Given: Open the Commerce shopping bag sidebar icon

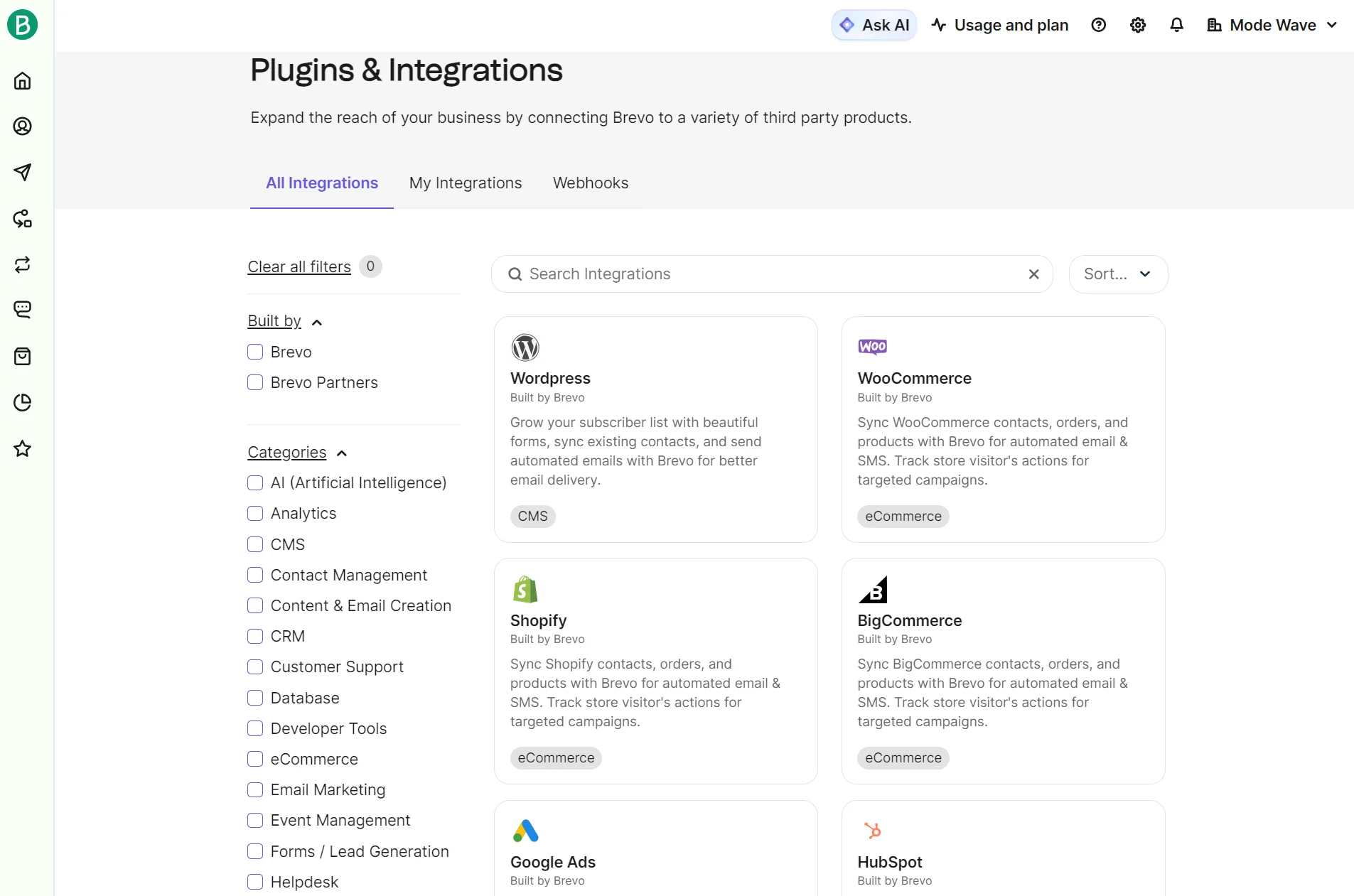Looking at the screenshot, I should (23, 357).
